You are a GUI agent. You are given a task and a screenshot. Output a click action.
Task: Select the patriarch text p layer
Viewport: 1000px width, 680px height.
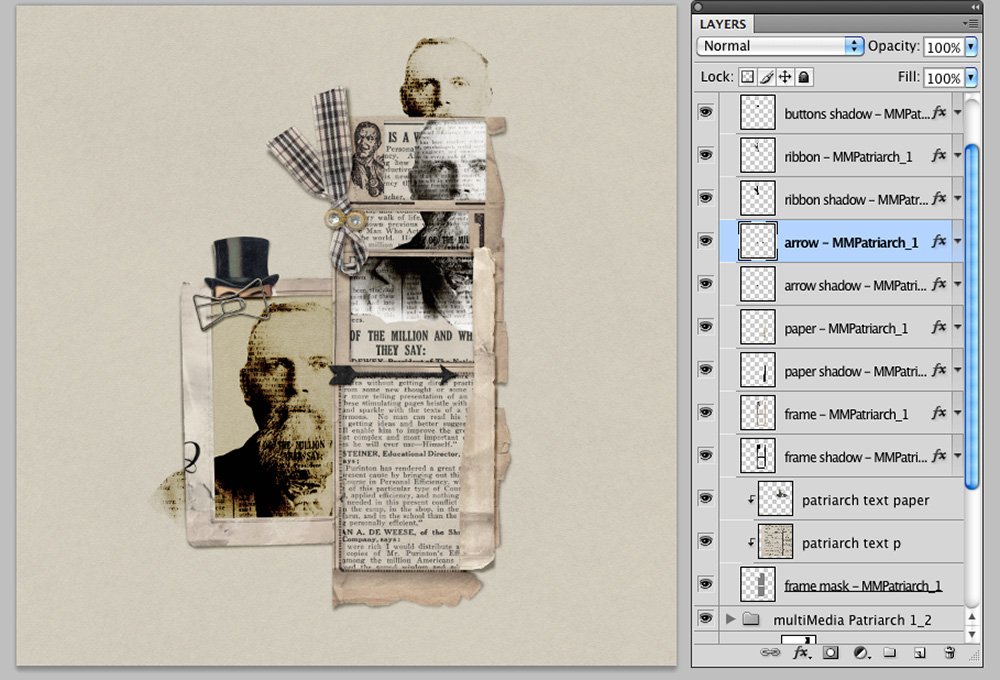(851, 543)
